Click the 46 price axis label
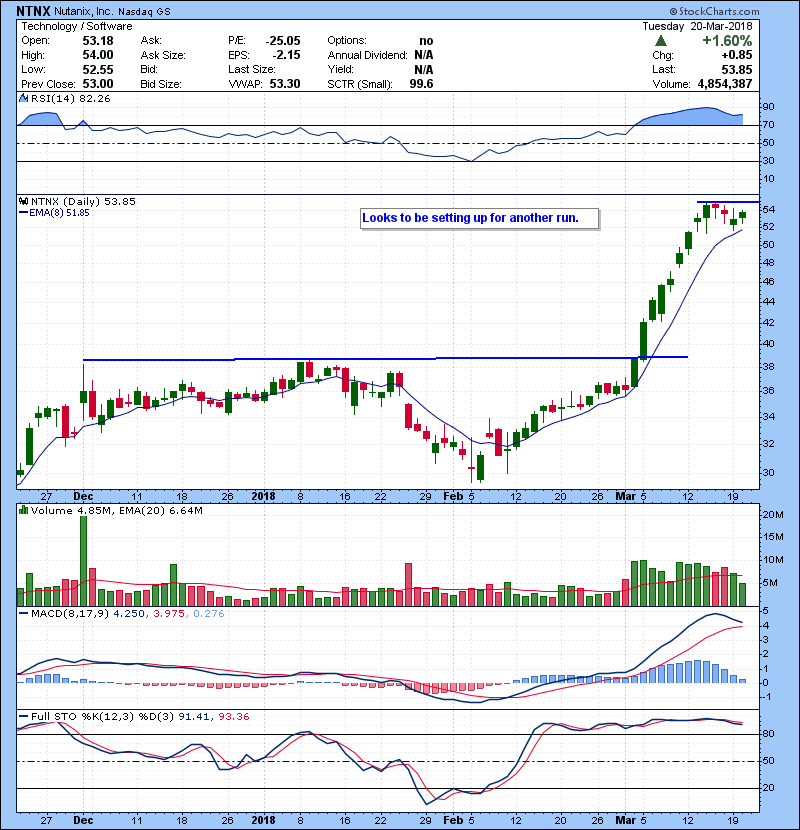Image resolution: width=800 pixels, height=830 pixels. coord(768,282)
